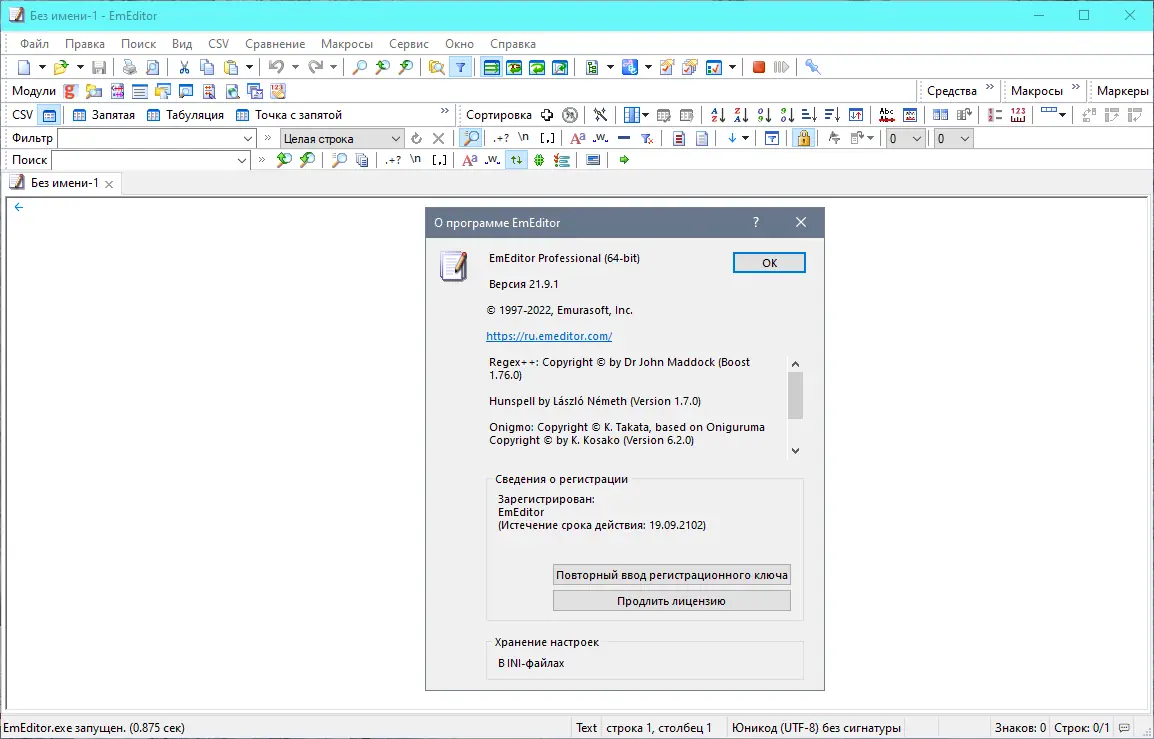1154x739 pixels.
Task: Toggle regular expression '.+?' in Фильтр bar
Action: (x=501, y=138)
